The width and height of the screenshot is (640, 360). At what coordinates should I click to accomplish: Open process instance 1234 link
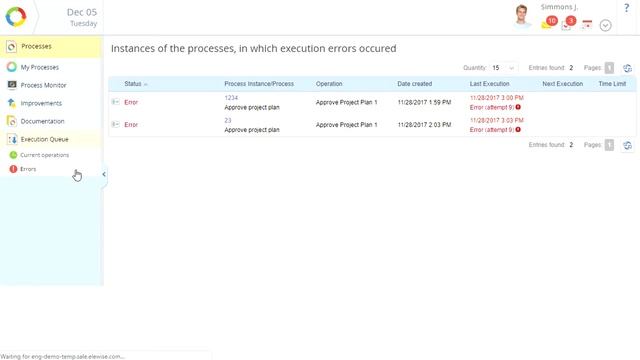pos(231,98)
